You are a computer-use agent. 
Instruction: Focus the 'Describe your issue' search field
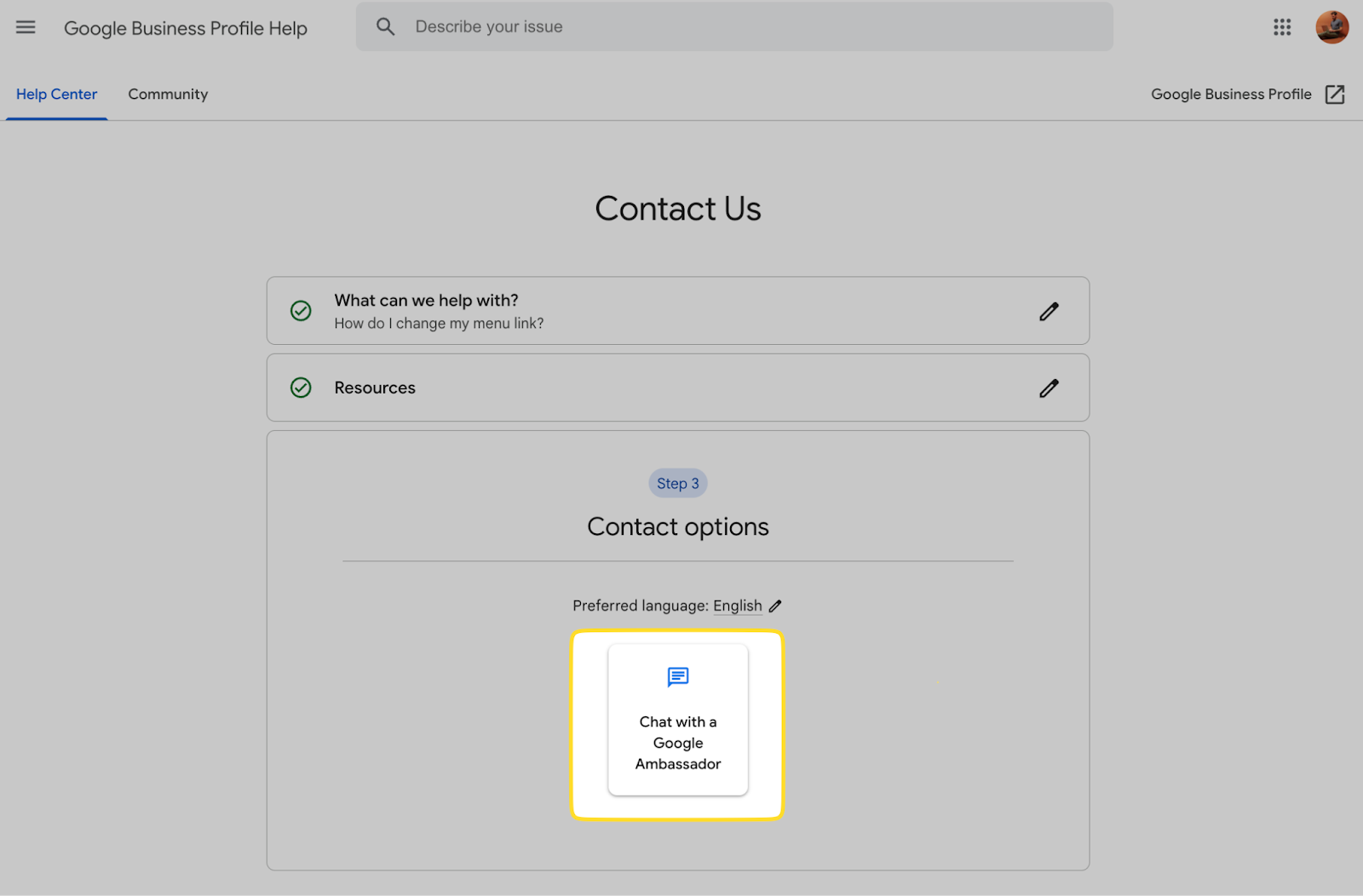734,26
